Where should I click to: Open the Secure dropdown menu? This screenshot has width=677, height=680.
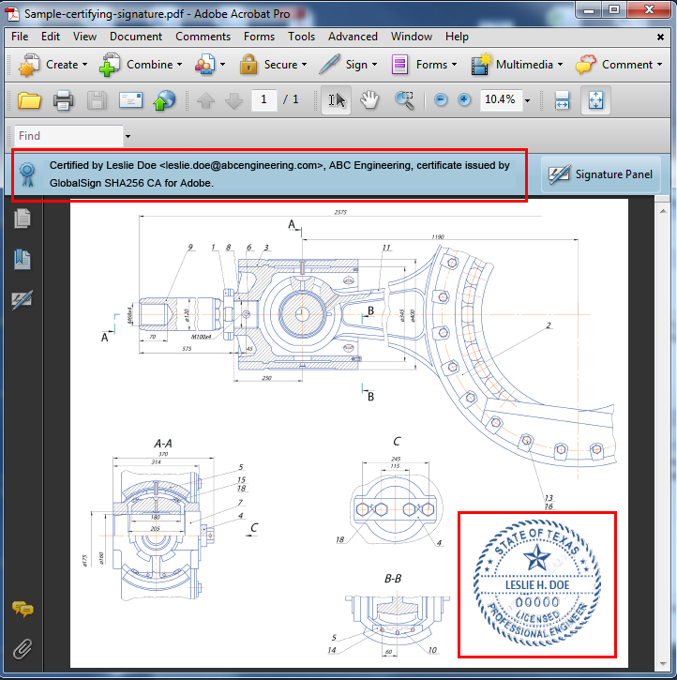(270, 64)
